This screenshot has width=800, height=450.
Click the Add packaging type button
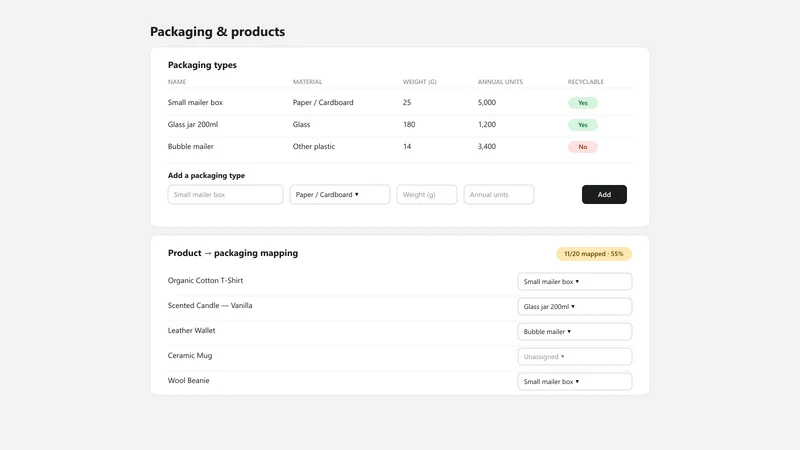coord(604,194)
